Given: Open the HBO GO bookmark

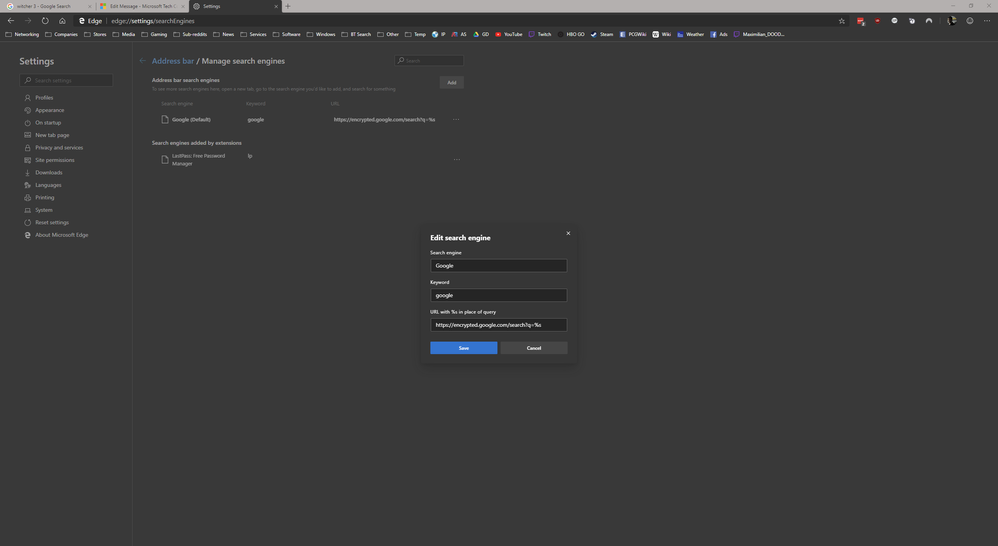Looking at the screenshot, I should 571,34.
